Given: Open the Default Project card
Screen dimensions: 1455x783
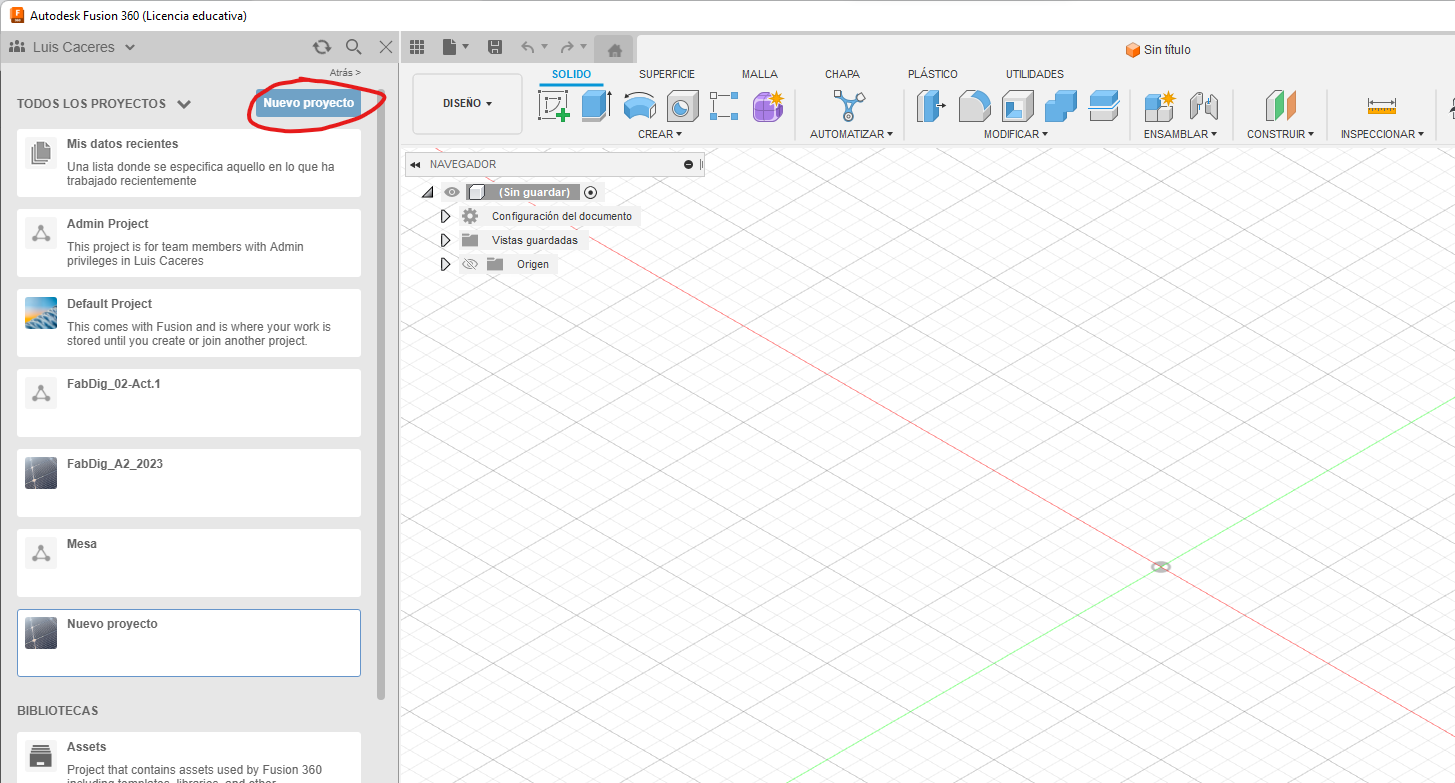Looking at the screenshot, I should (189, 323).
